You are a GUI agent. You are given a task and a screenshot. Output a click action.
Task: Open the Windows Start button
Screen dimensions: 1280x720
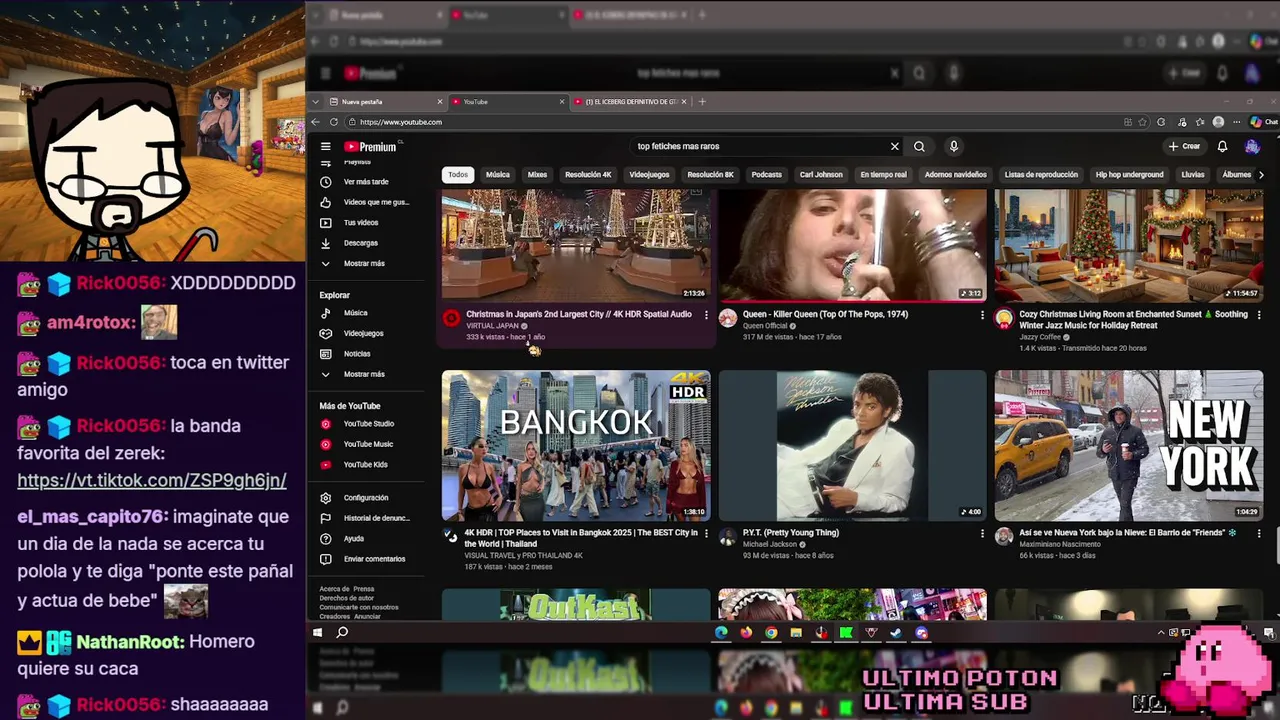317,633
